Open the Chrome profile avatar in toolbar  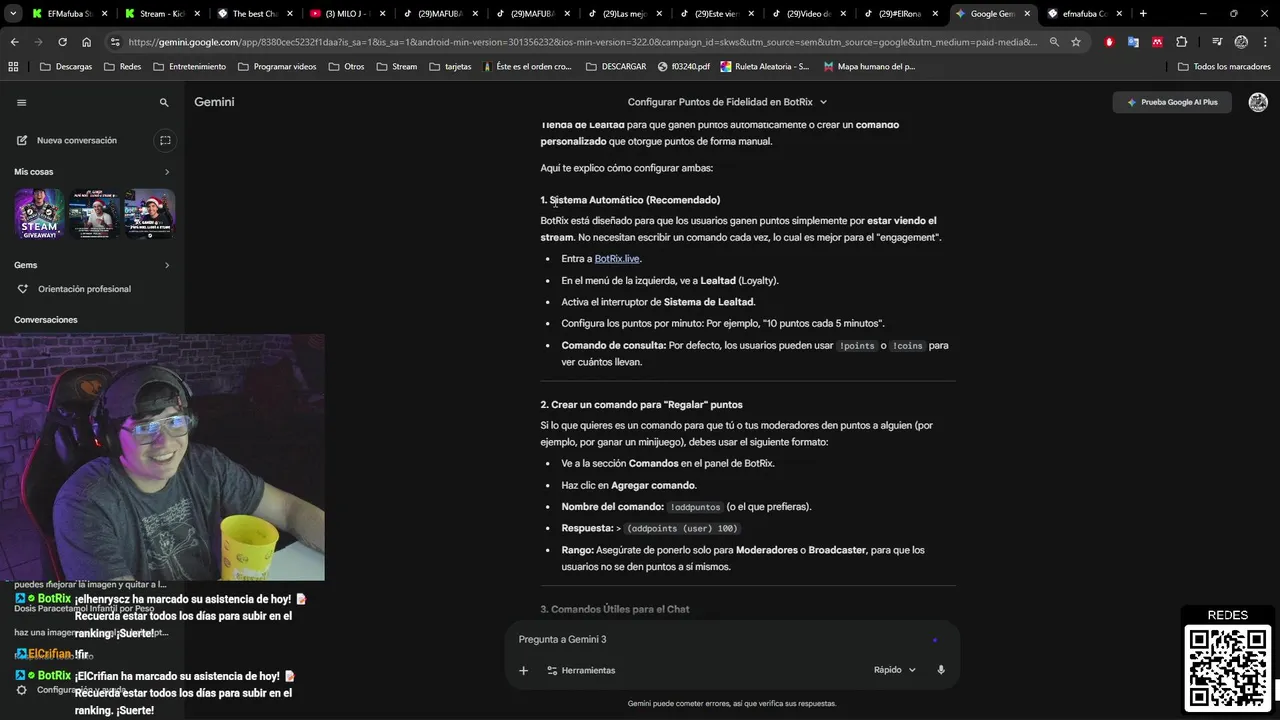[x=1241, y=42]
